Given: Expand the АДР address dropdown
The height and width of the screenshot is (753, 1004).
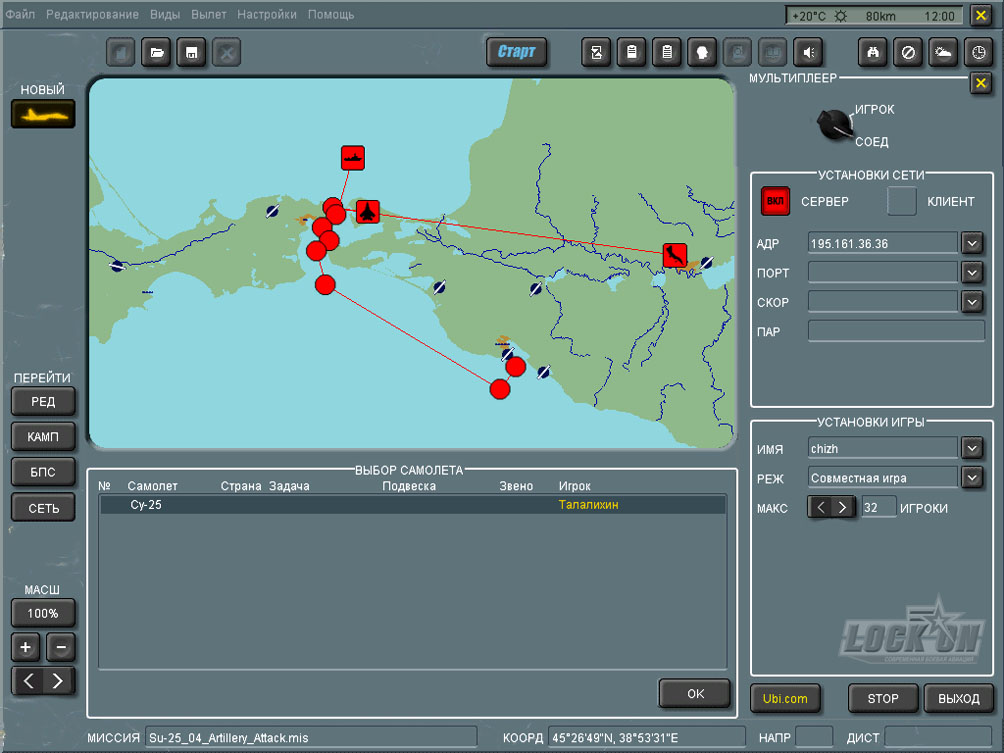Looking at the screenshot, I should tap(972, 243).
